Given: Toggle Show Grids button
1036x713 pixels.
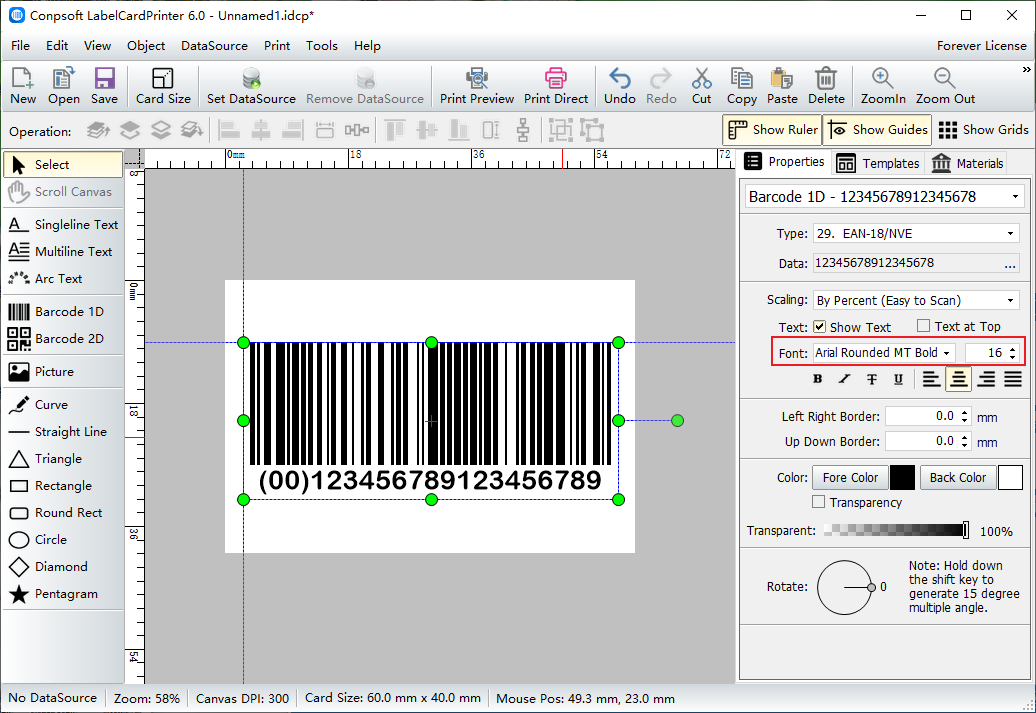Looking at the screenshot, I should (983, 130).
